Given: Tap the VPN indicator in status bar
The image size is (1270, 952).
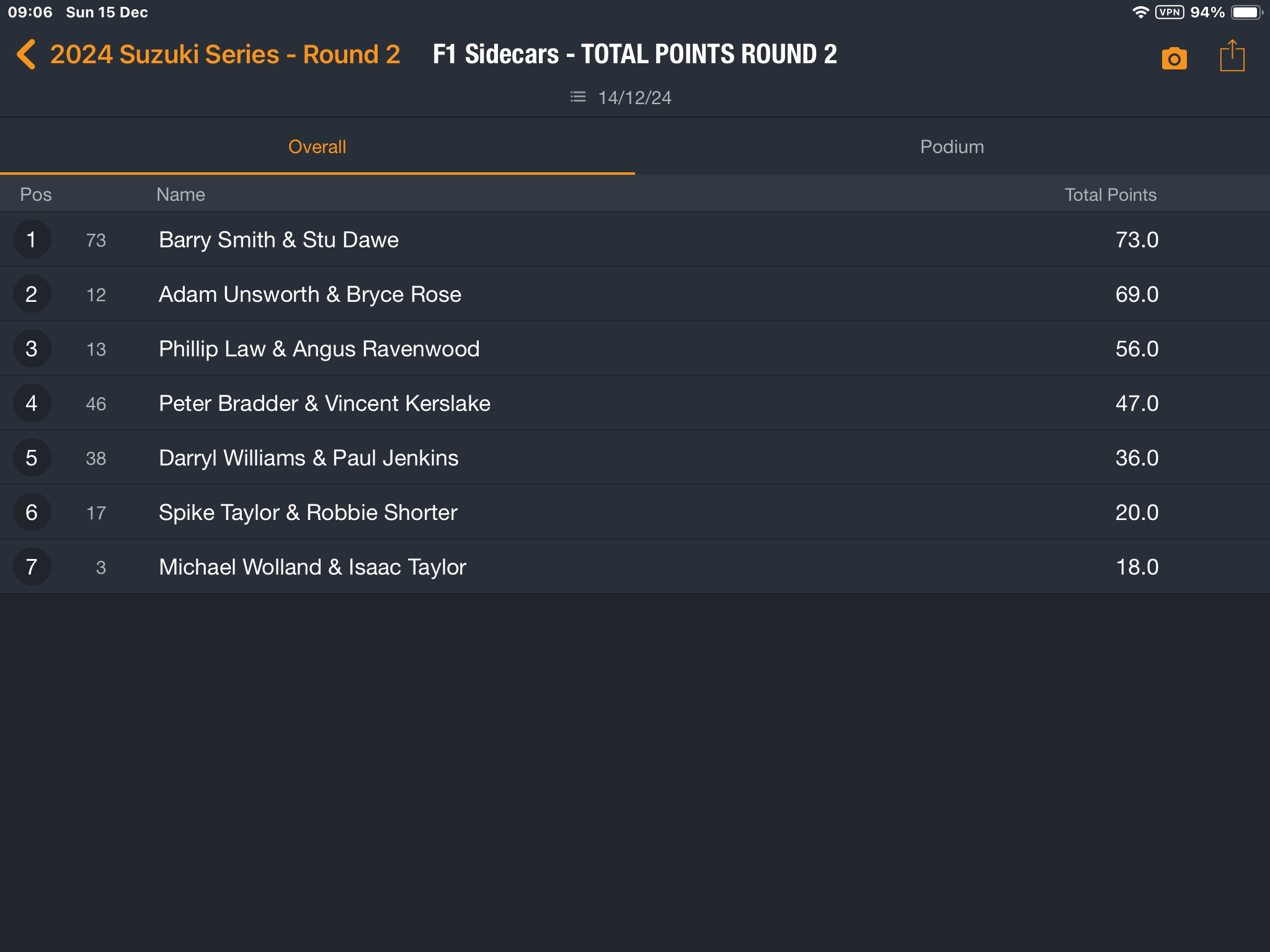Looking at the screenshot, I should 1170,12.
